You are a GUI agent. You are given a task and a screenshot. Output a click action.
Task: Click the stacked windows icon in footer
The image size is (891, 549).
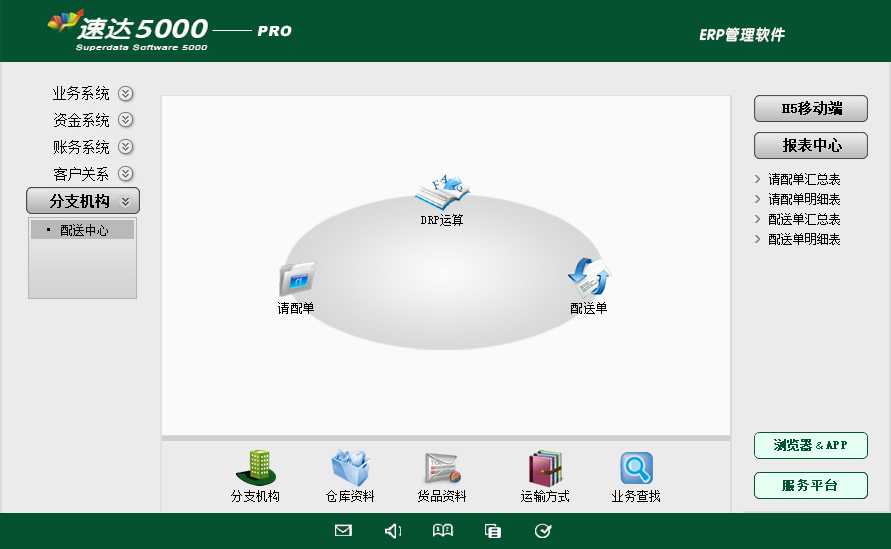pyautogui.click(x=493, y=531)
